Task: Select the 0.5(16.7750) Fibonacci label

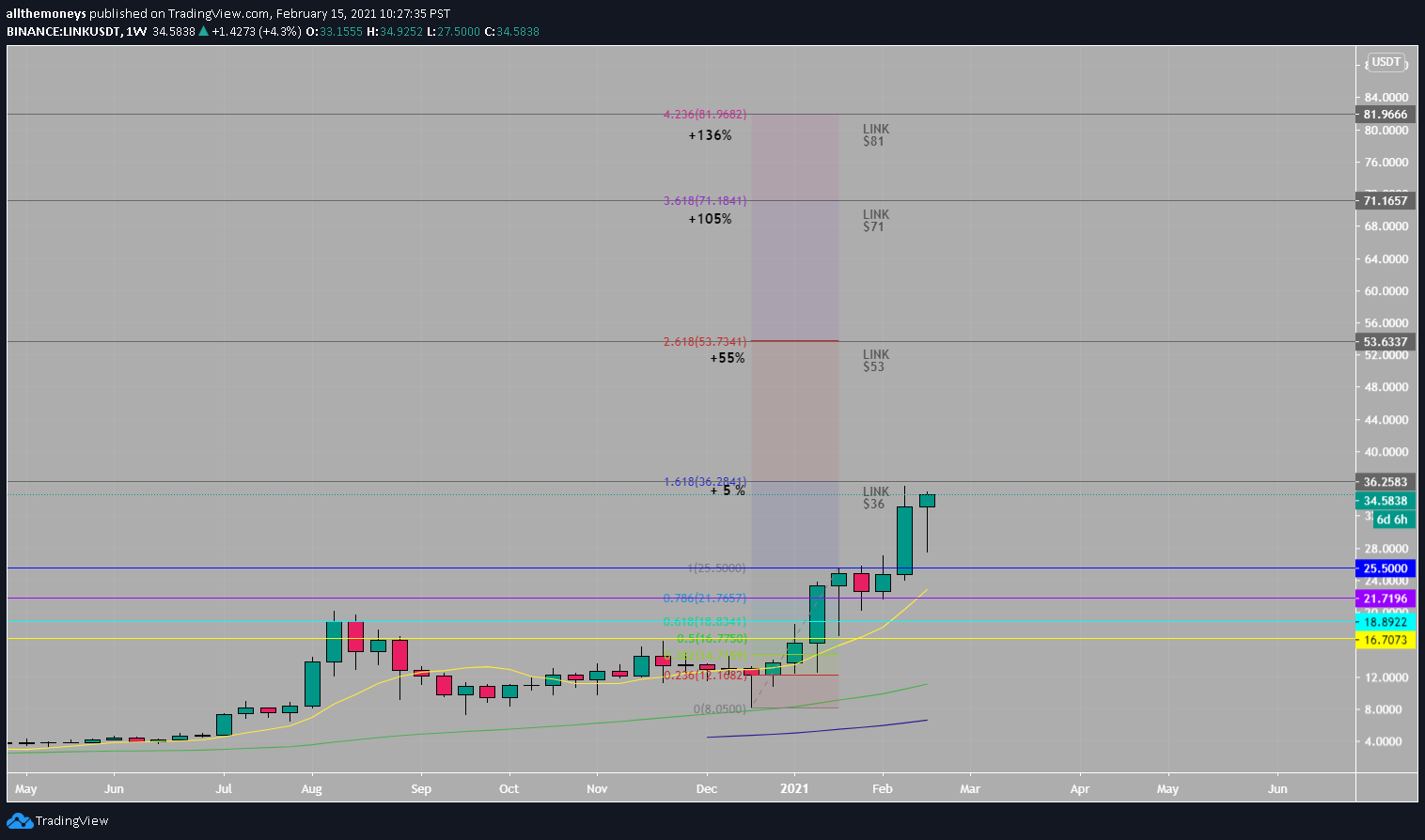Action: click(712, 639)
